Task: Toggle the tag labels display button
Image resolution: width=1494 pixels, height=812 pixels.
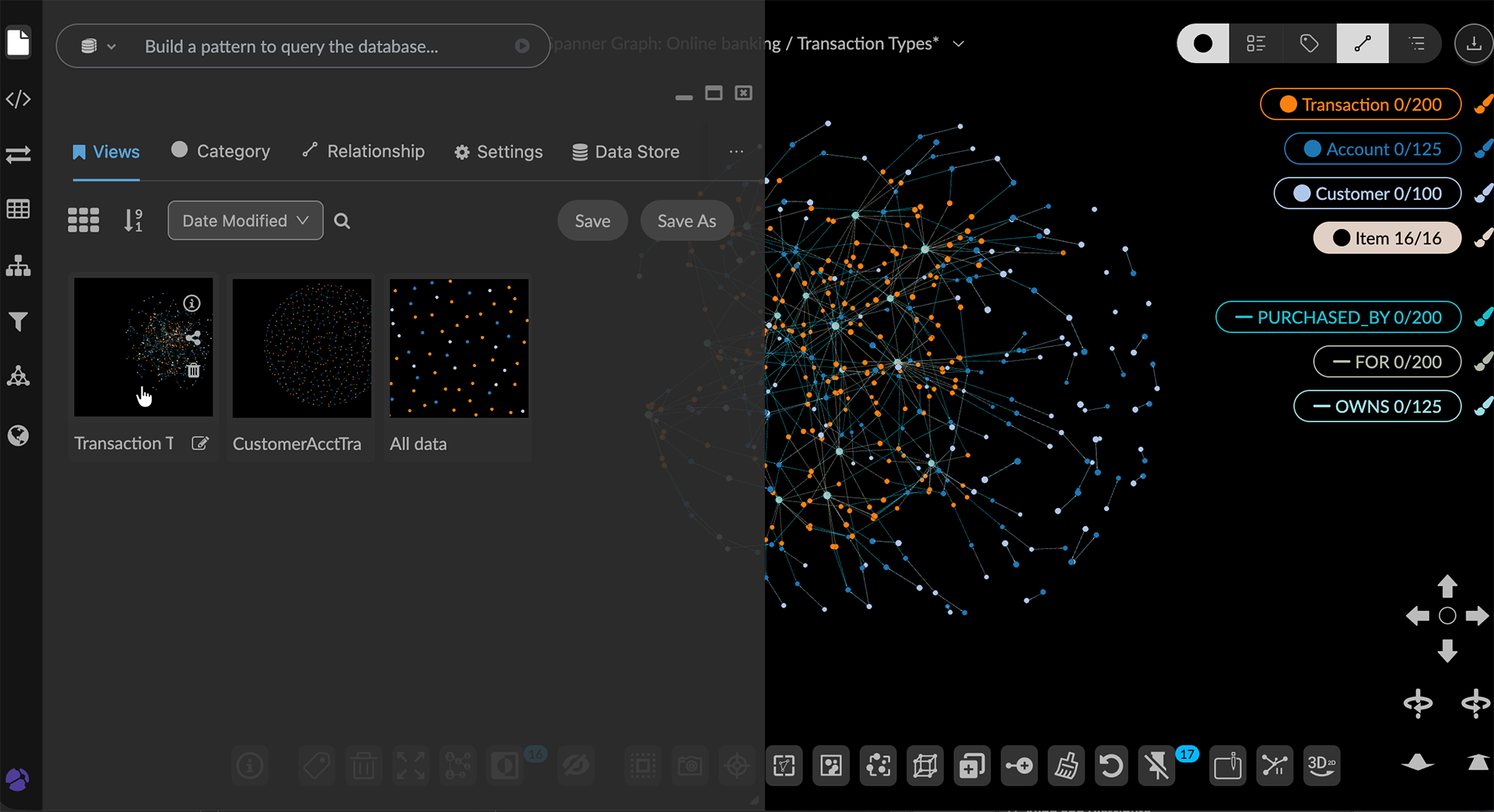Action: pyautogui.click(x=1309, y=44)
